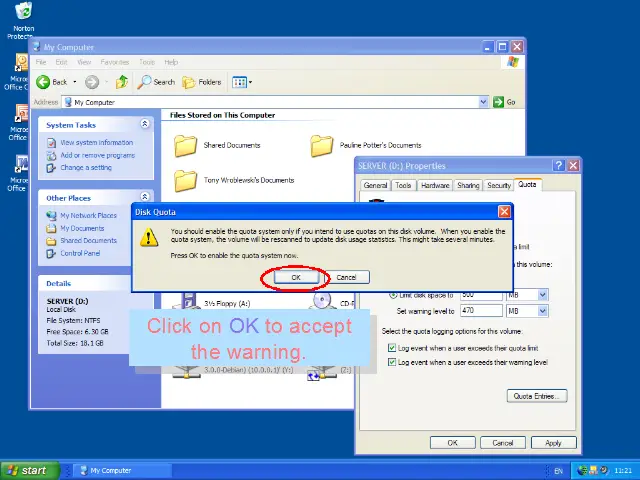This screenshot has height=480, width=640.
Task: Open the Help menu in My Computer
Action: click(x=171, y=62)
